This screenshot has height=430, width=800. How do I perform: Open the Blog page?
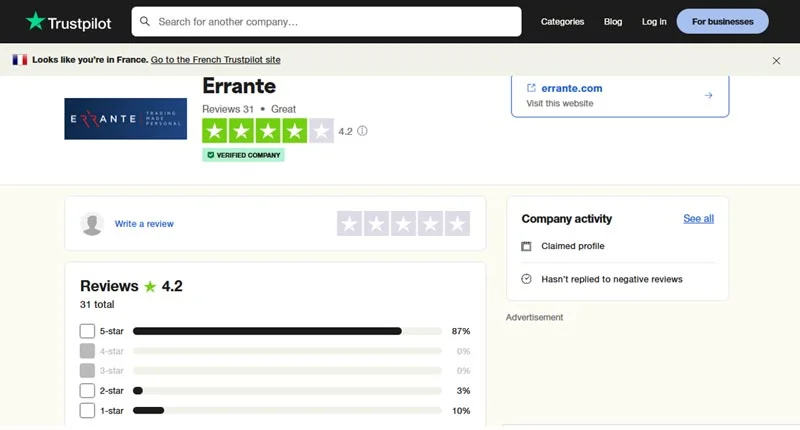pos(613,21)
